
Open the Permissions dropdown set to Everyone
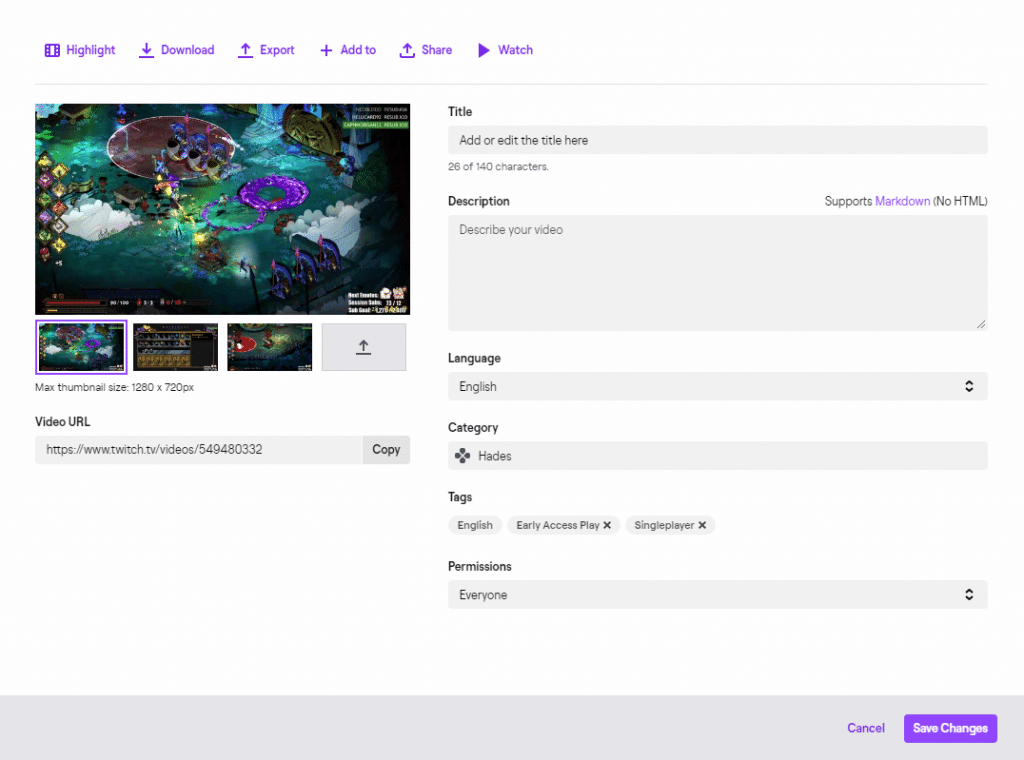[x=716, y=594]
